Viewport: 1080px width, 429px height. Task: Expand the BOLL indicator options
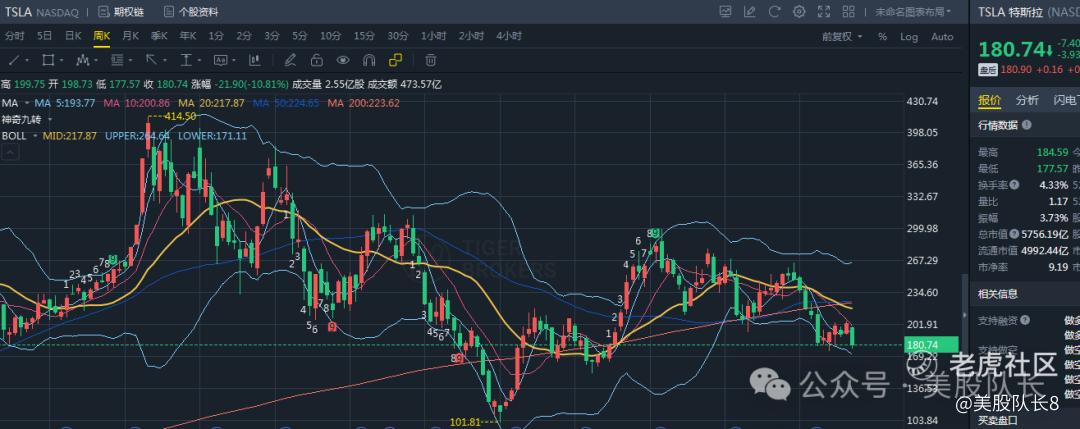tap(34, 136)
